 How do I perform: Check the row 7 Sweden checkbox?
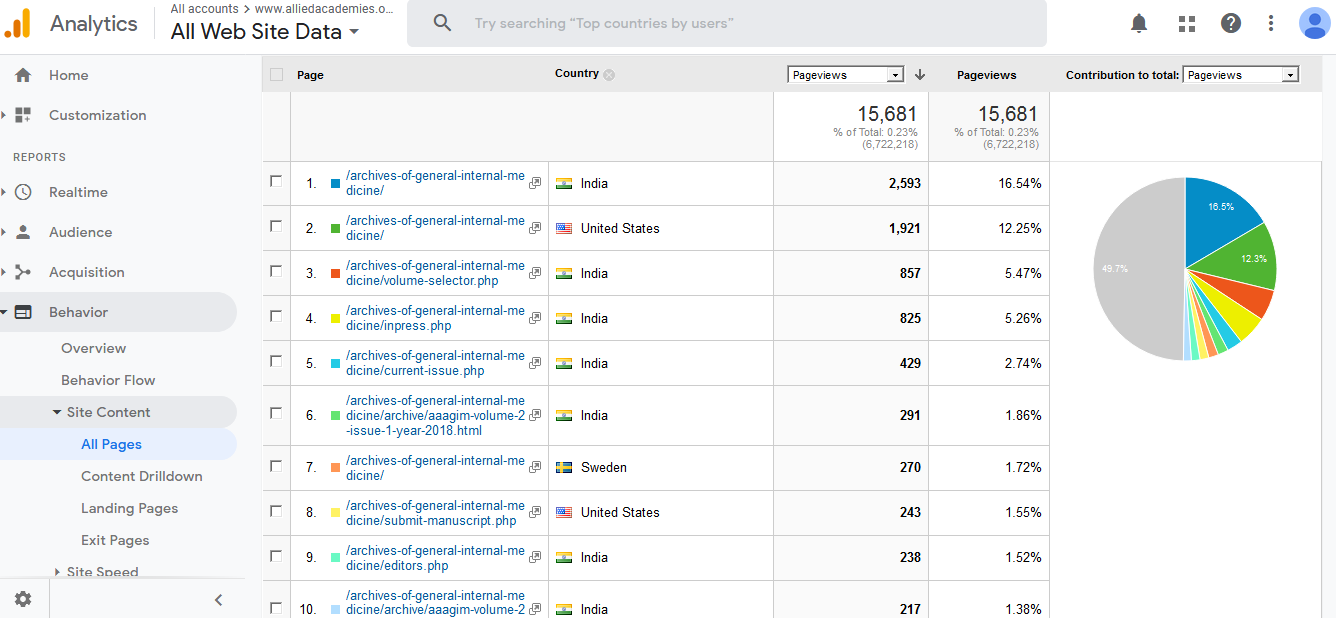click(276, 466)
